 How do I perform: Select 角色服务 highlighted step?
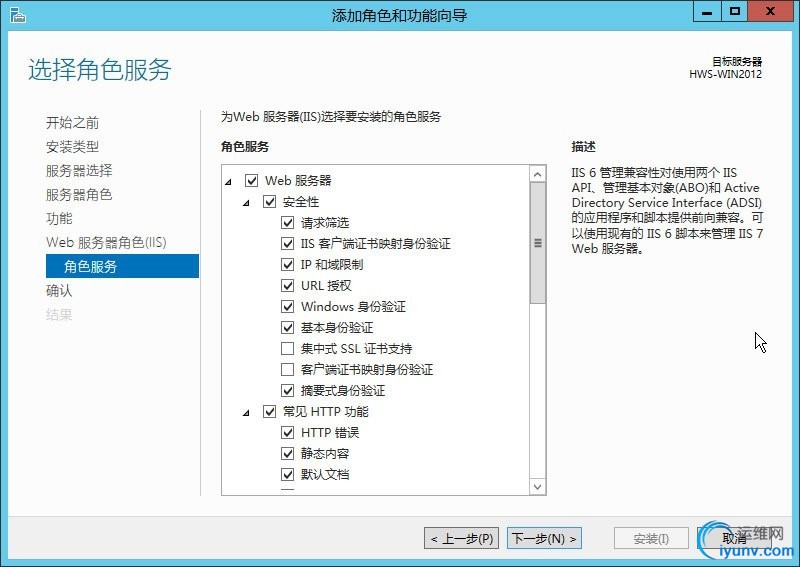tap(122, 266)
